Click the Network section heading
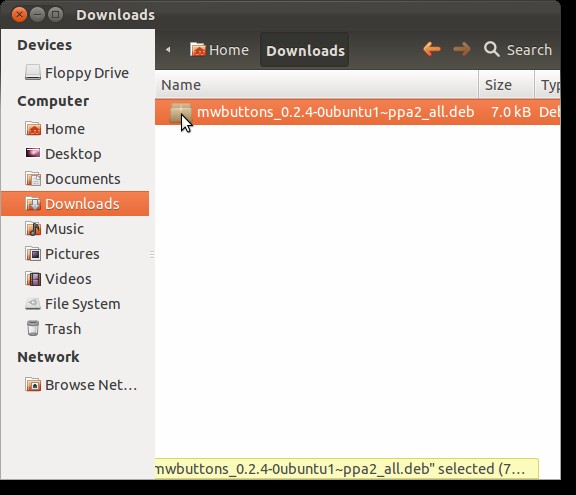The width and height of the screenshot is (576, 495). 48,357
